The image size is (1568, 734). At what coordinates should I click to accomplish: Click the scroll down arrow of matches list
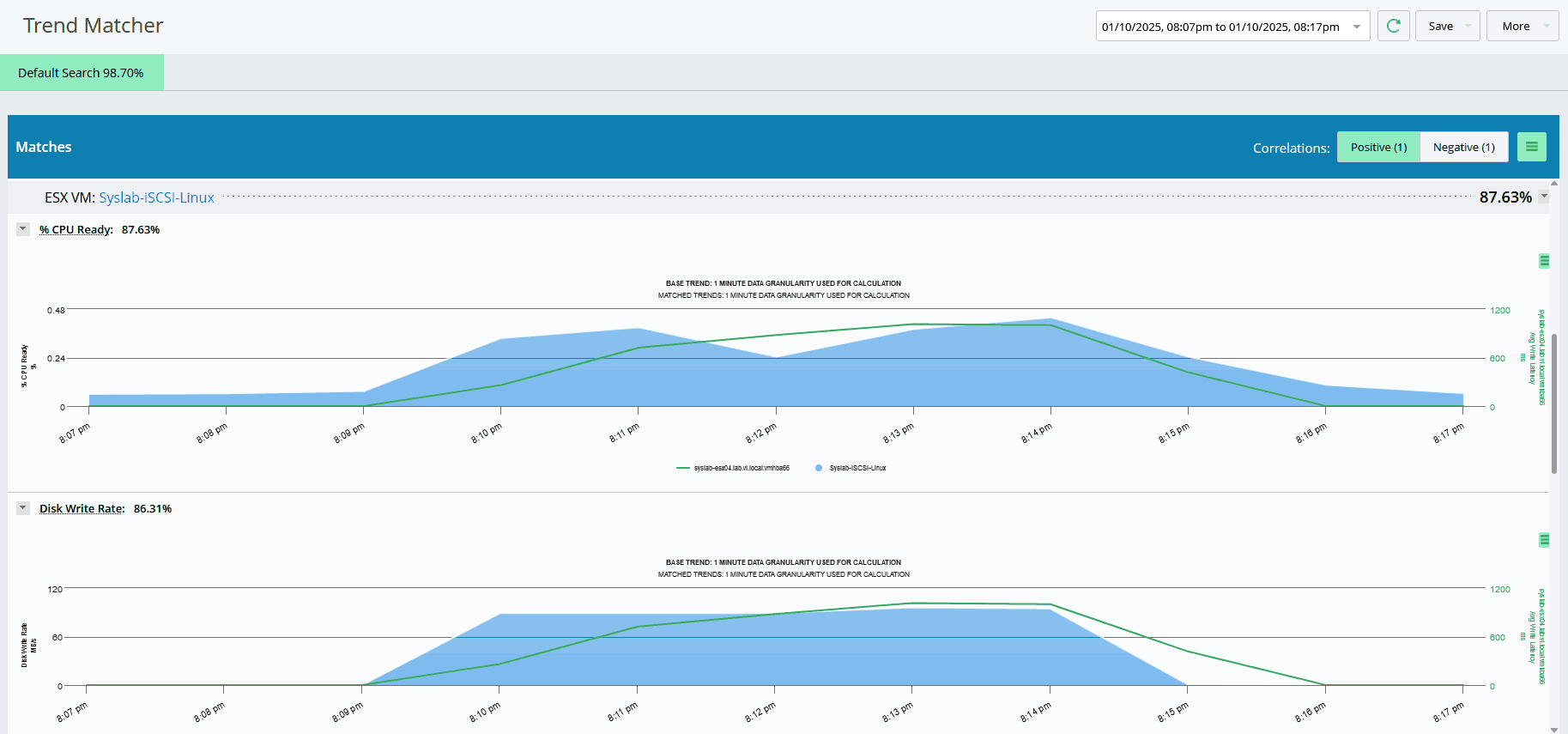click(1554, 729)
